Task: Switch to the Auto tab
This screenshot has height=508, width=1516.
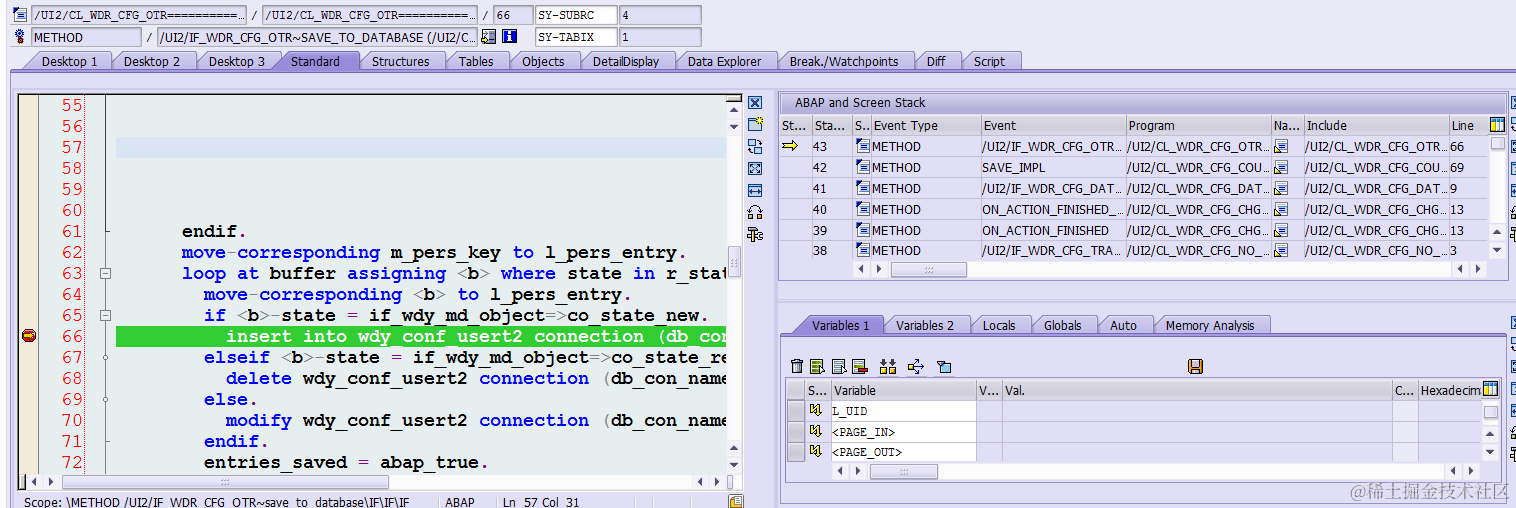Action: click(1124, 325)
